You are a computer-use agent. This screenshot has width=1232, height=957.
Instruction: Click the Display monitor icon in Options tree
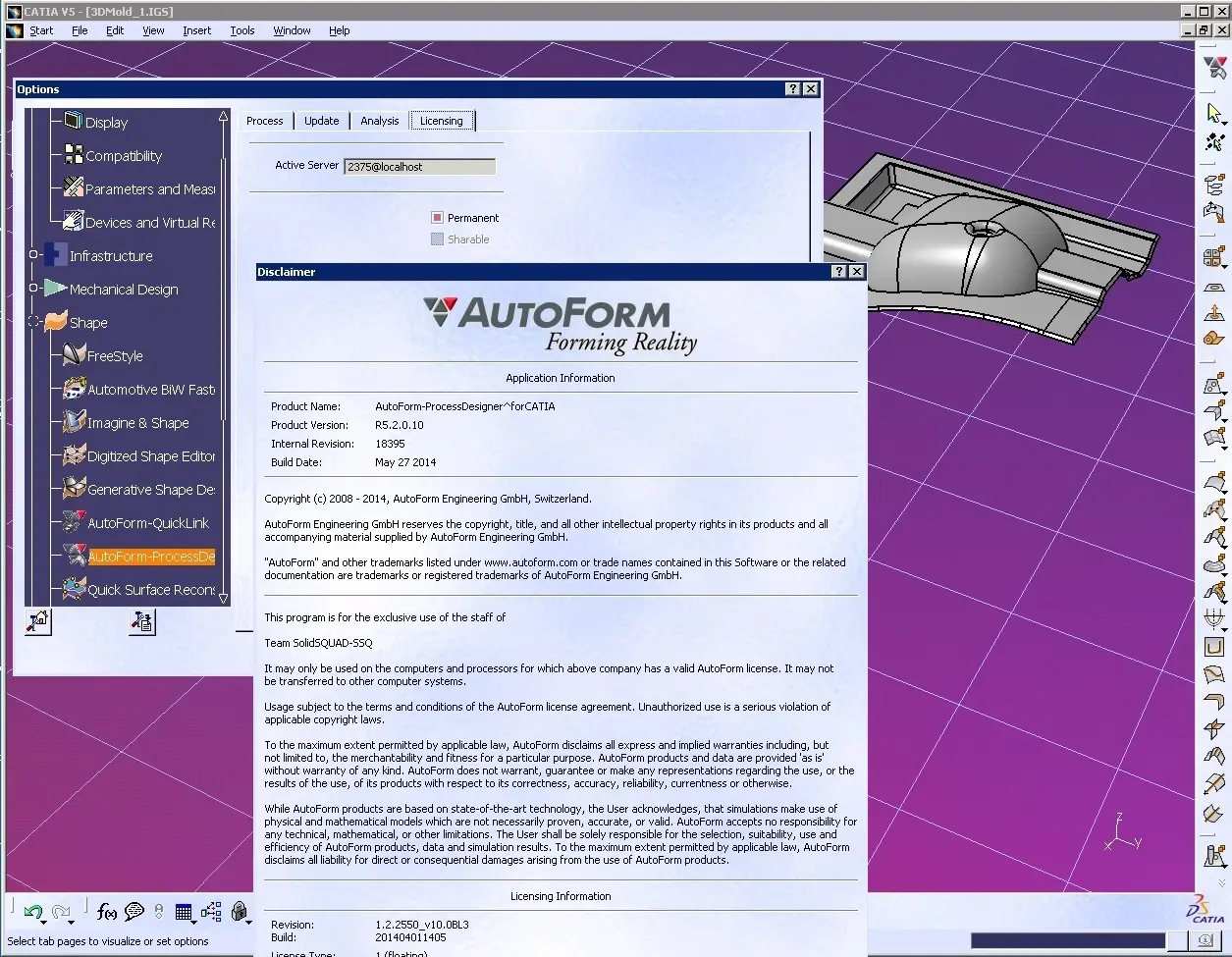[73, 121]
